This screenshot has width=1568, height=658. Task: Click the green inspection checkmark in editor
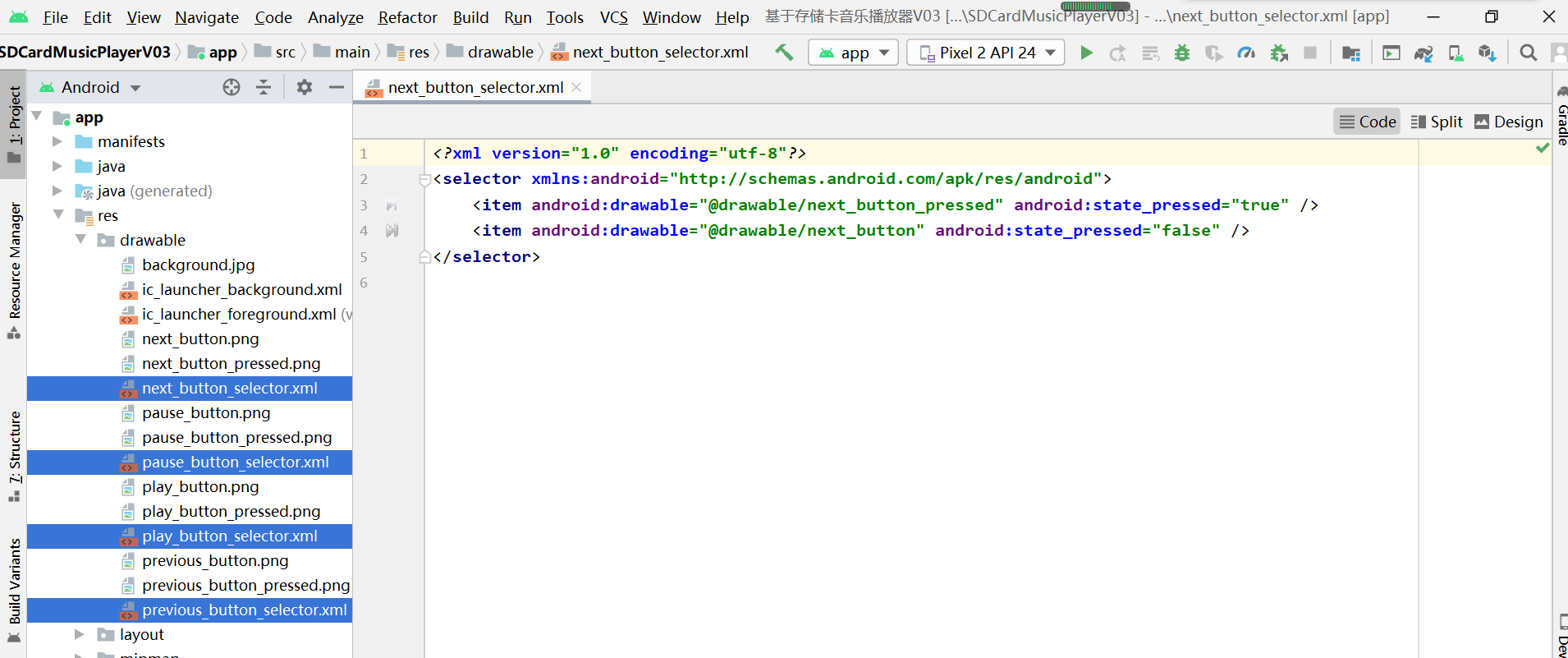click(1543, 148)
